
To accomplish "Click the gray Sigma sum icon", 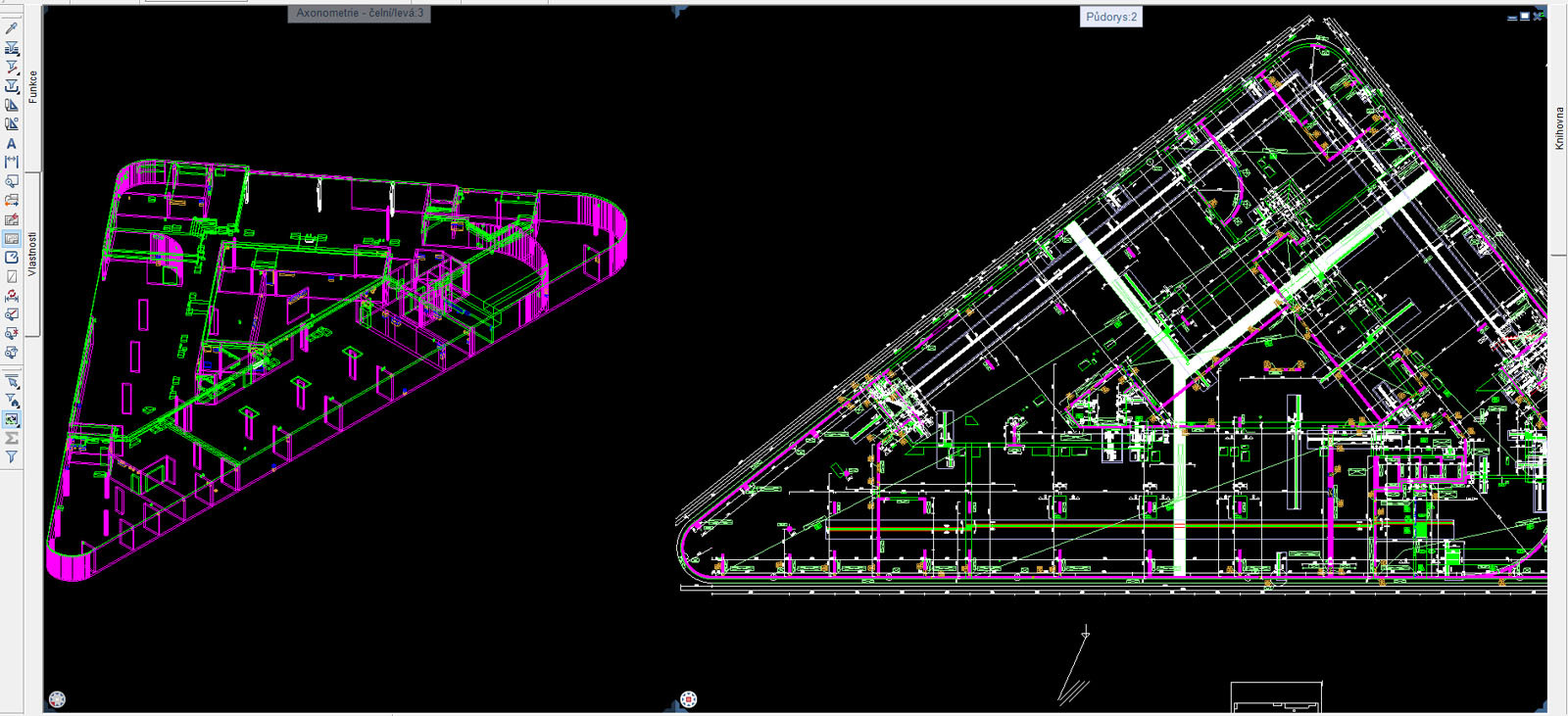I will [12, 439].
